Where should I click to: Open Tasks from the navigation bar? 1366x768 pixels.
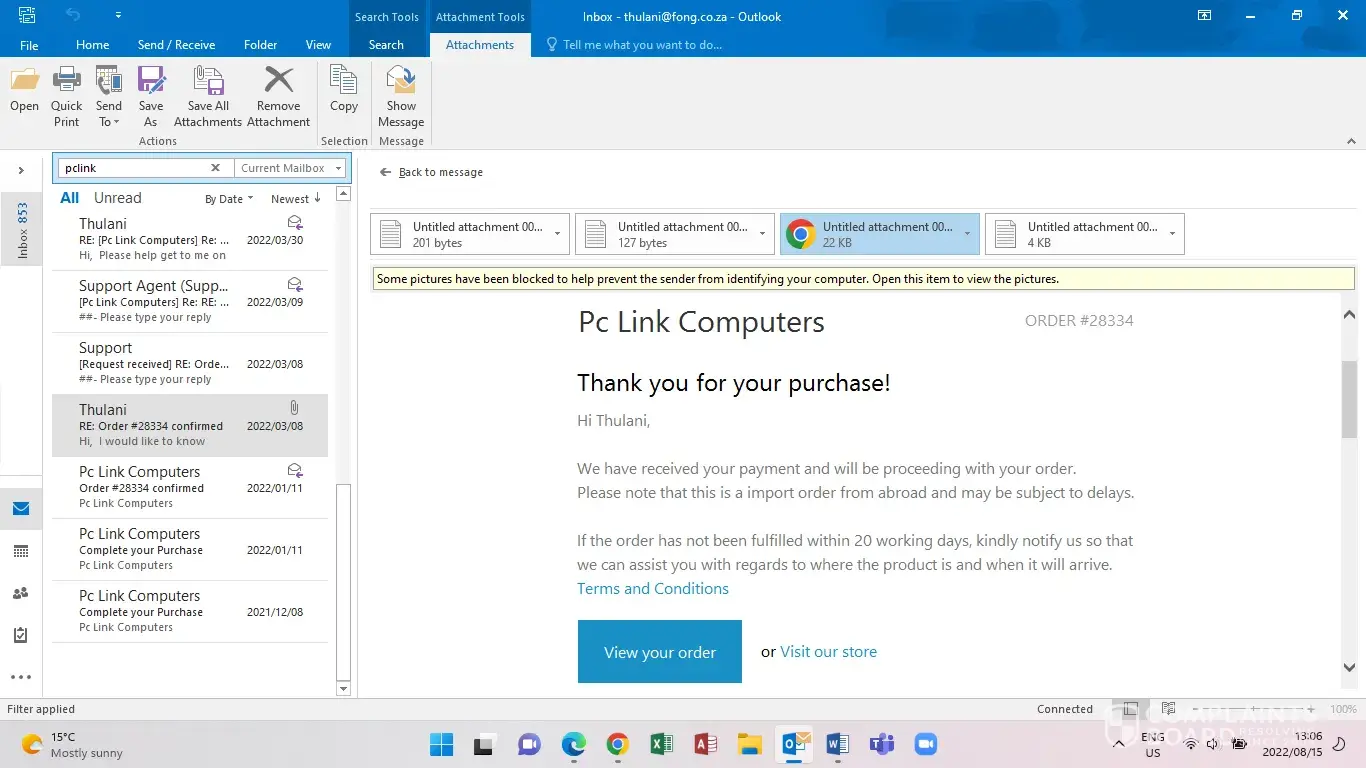(x=21, y=635)
